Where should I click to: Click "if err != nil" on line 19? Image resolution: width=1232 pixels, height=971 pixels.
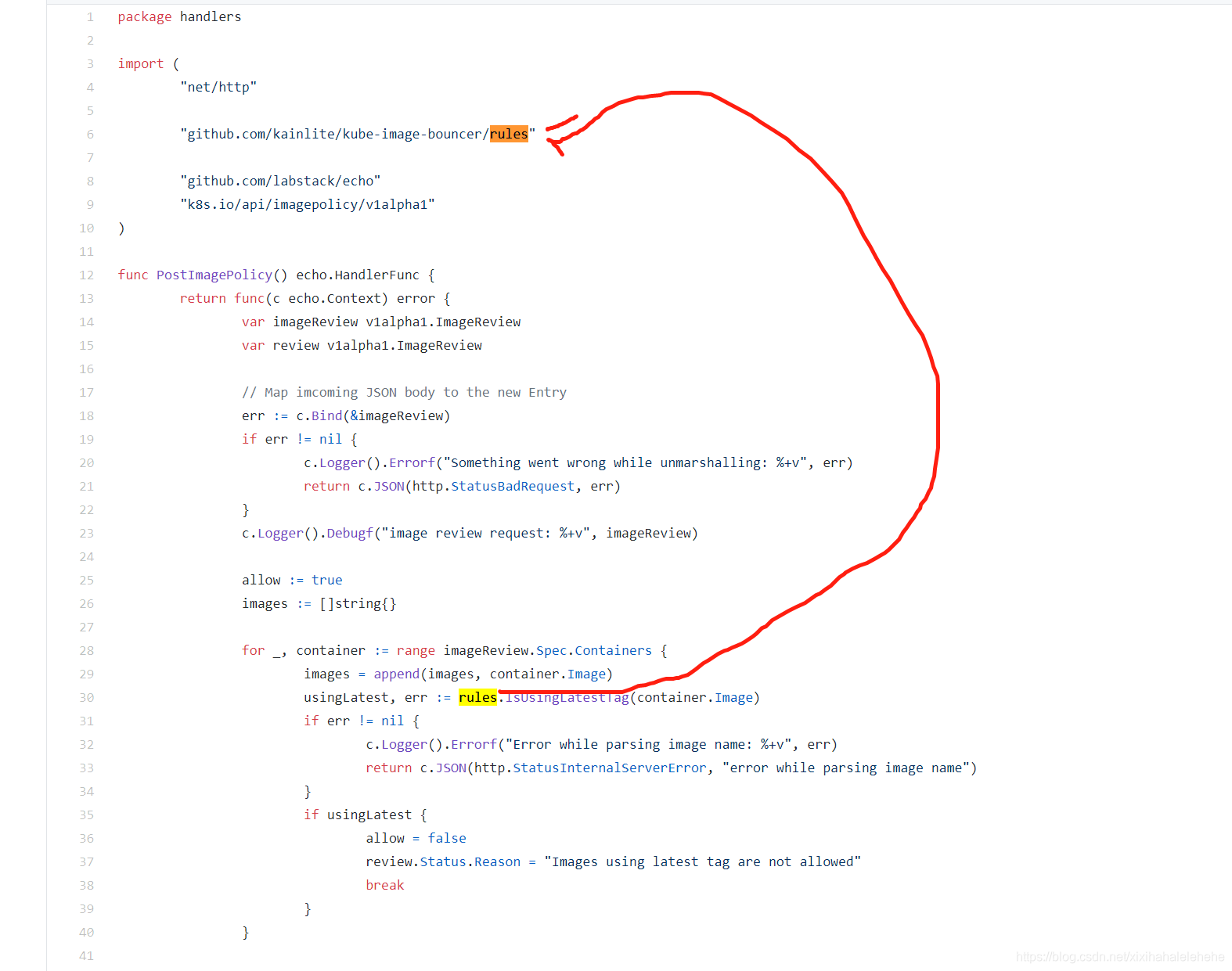(292, 439)
